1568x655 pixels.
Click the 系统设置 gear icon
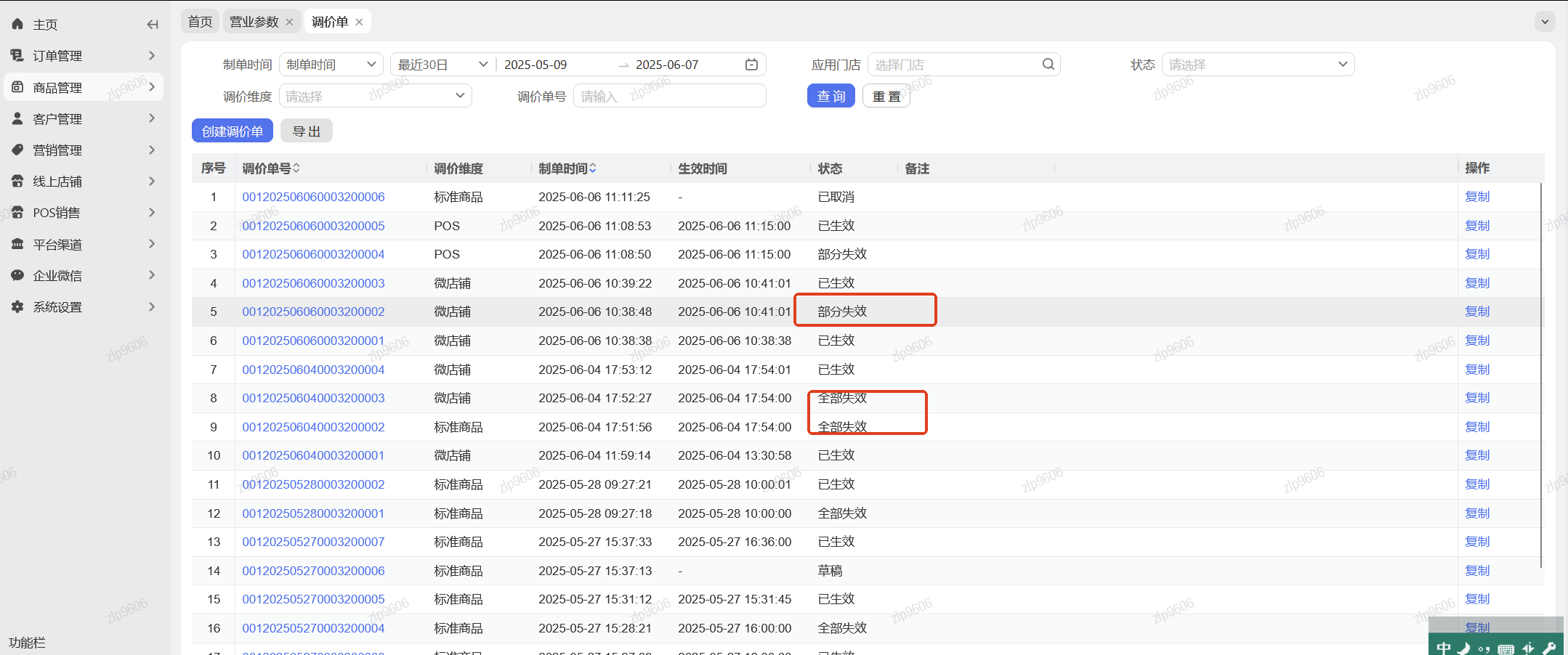pos(17,306)
